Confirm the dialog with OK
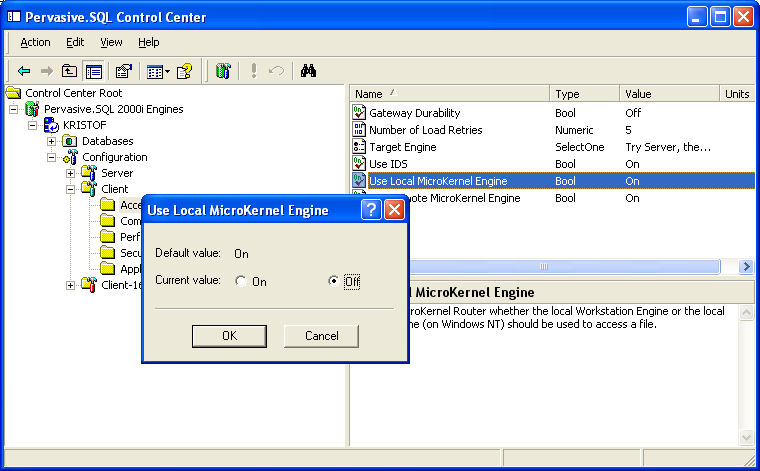760x471 pixels. (229, 336)
